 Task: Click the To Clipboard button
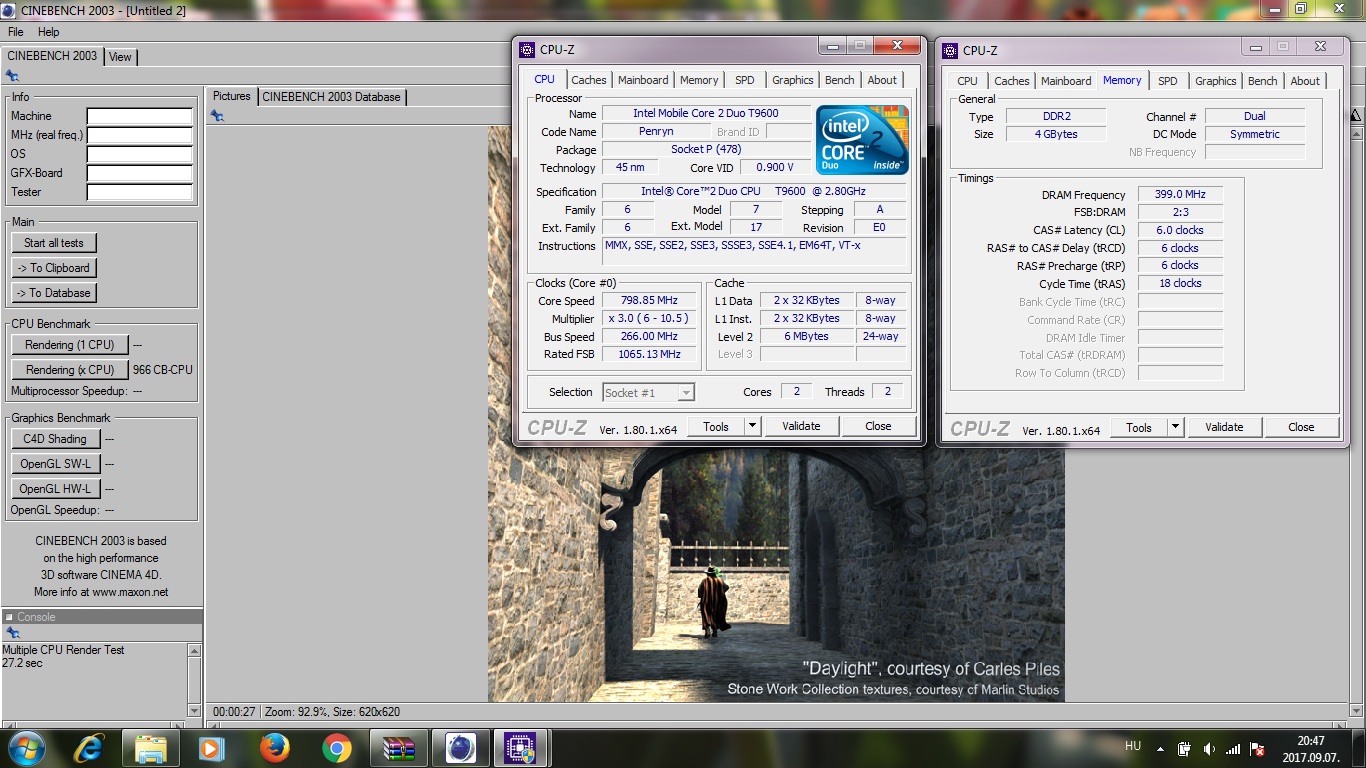pos(54,268)
